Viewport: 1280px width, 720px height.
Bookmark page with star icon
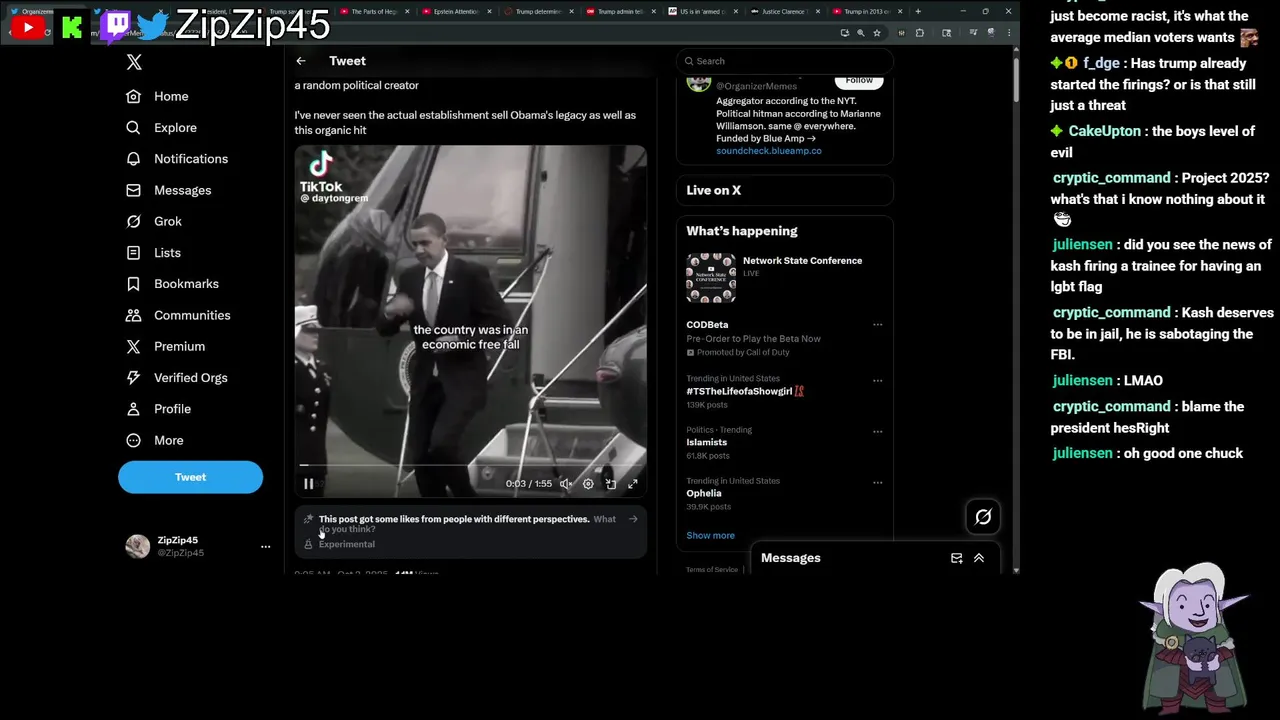click(x=877, y=33)
